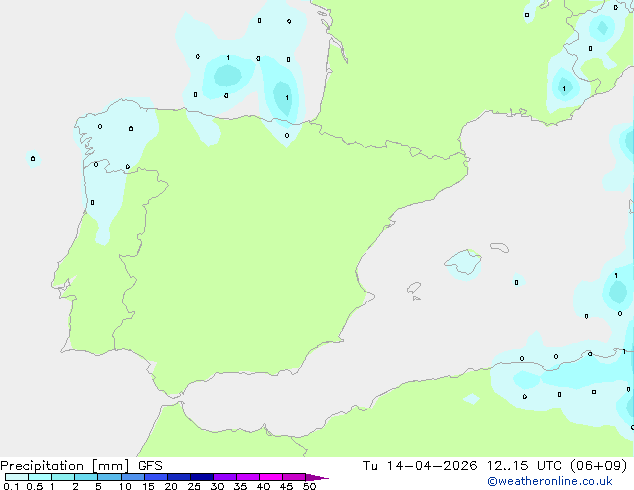
Task: Open the weatheronline.co.uk copyright link
Action: (550, 481)
